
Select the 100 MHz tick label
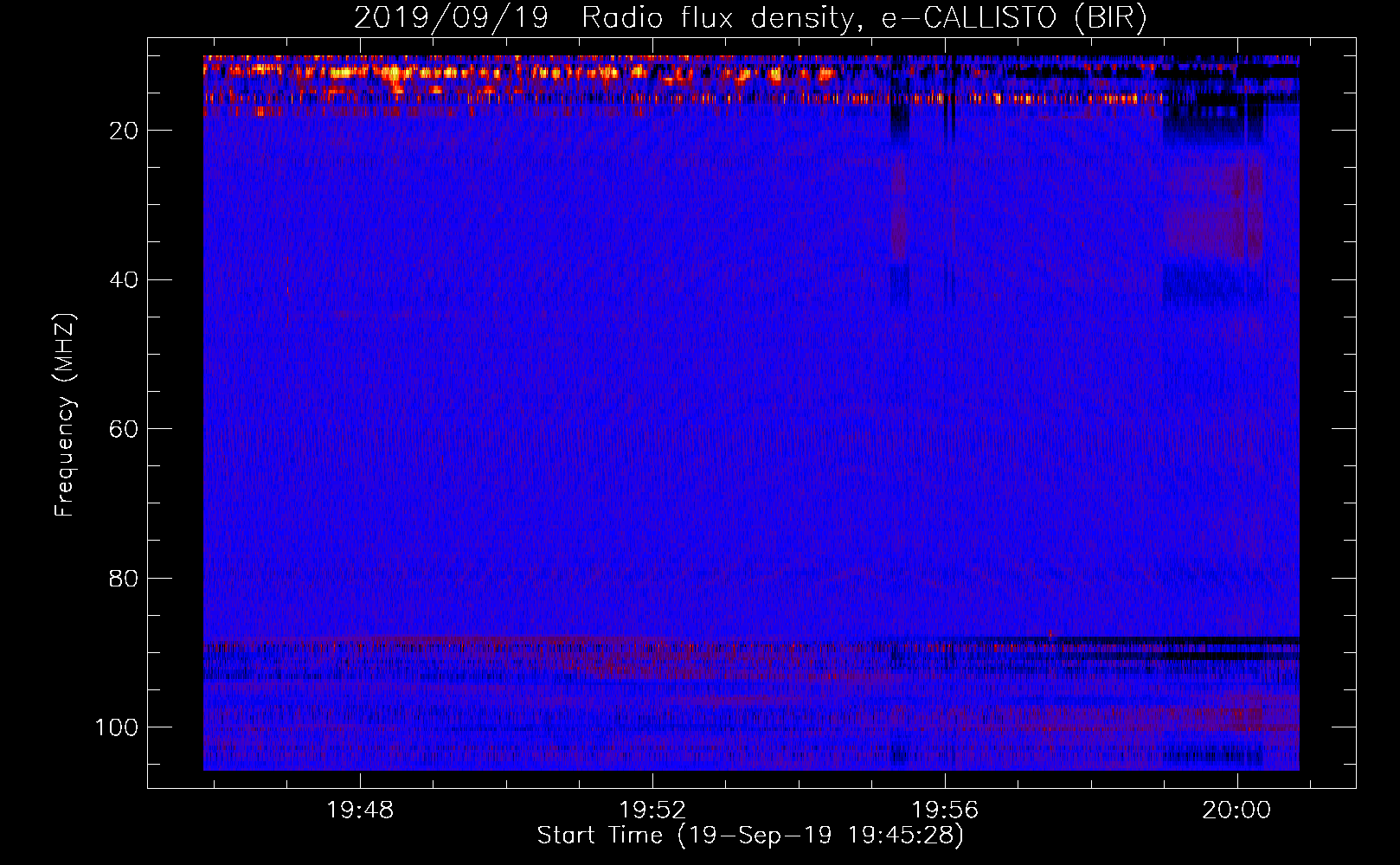[117, 727]
